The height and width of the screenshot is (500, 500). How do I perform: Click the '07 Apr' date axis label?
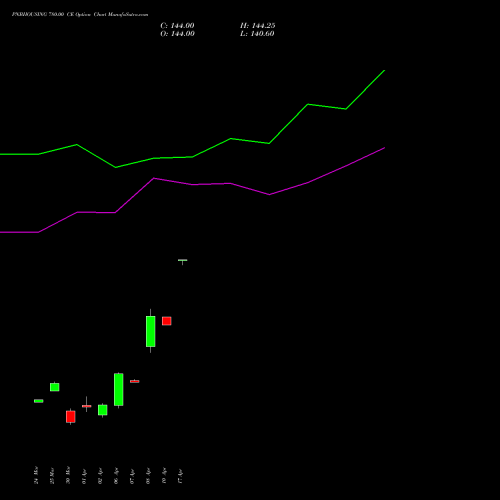coord(132,476)
